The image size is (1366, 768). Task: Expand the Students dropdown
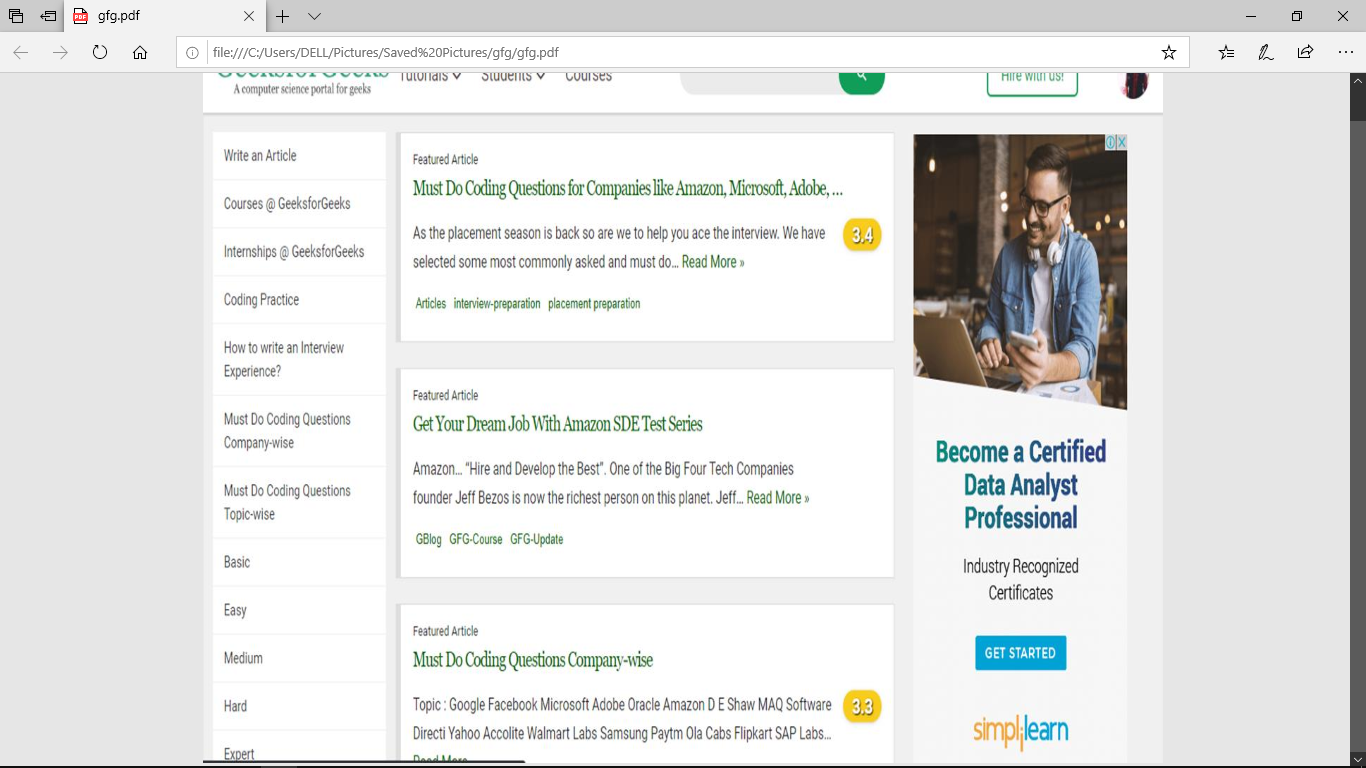click(x=513, y=76)
